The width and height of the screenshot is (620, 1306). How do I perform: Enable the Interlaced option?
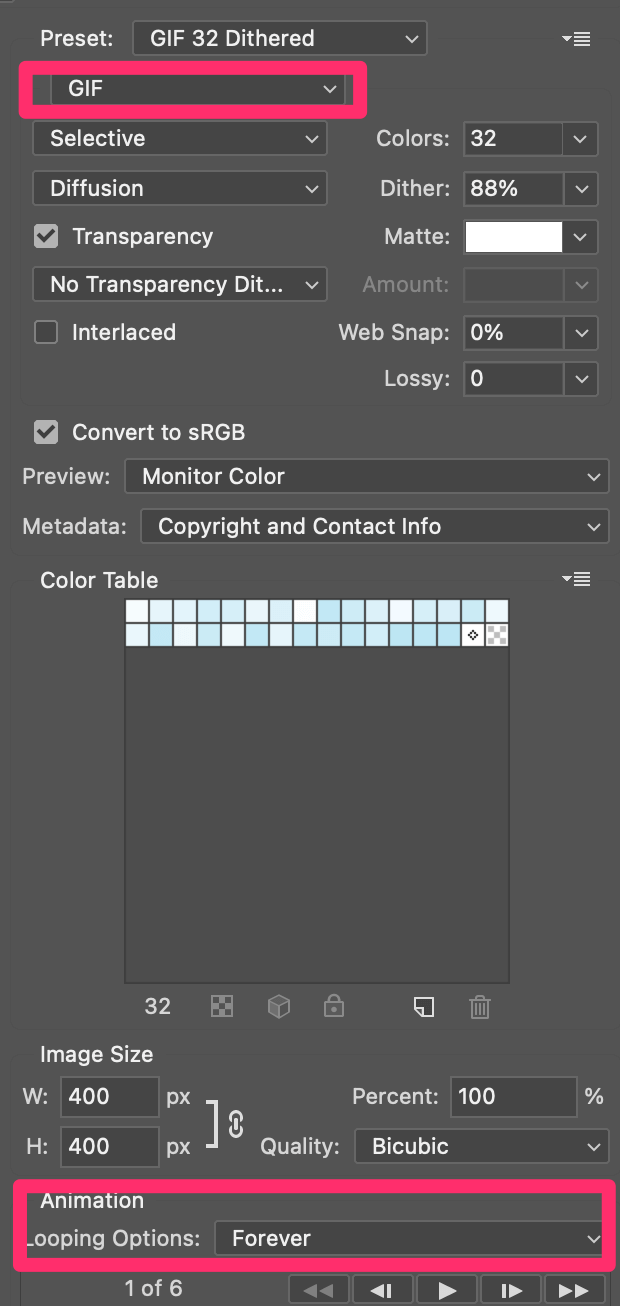[x=45, y=332]
